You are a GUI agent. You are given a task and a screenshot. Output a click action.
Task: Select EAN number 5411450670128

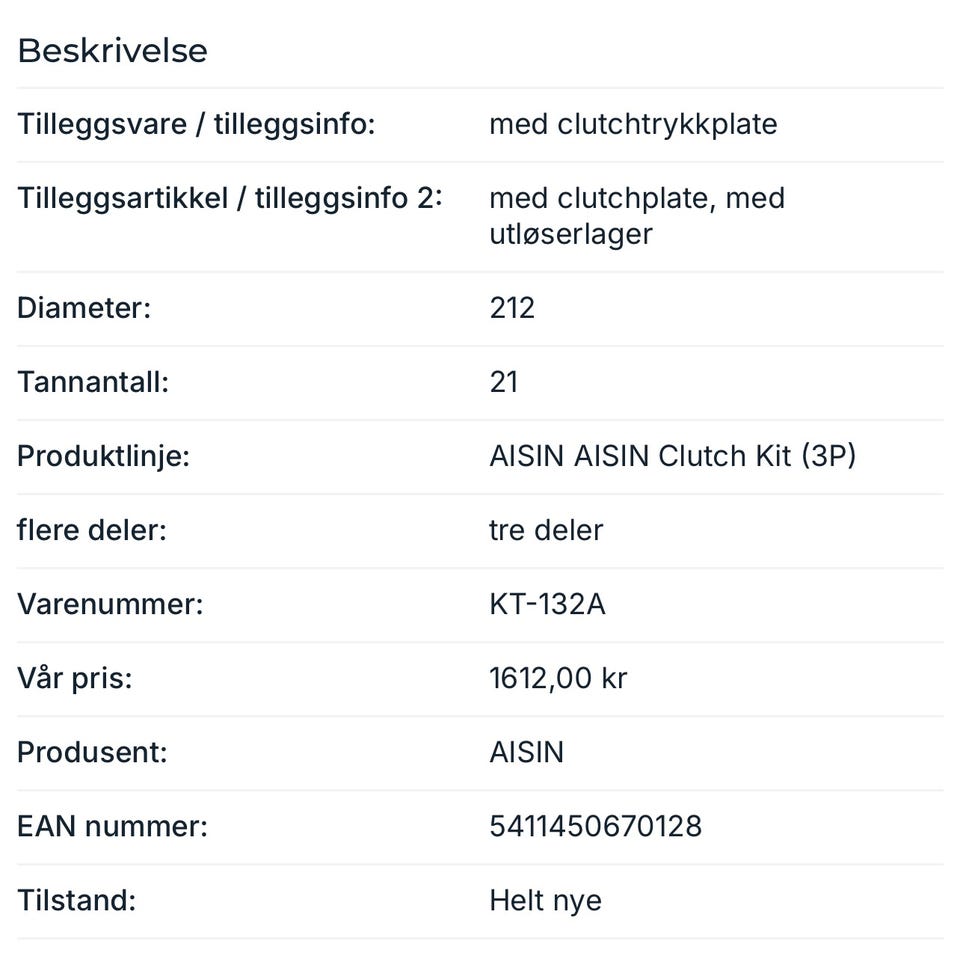point(595,827)
